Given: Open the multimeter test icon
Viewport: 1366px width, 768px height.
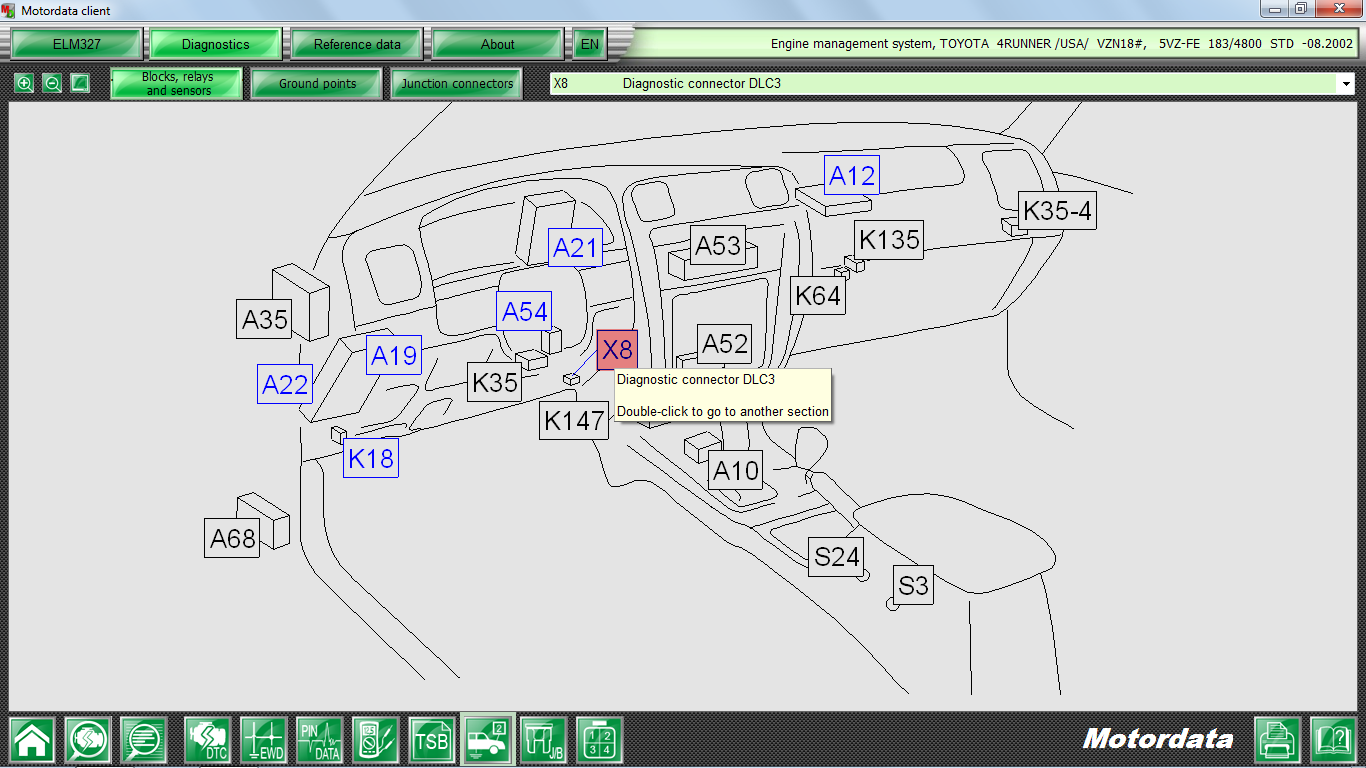Looking at the screenshot, I should (376, 740).
